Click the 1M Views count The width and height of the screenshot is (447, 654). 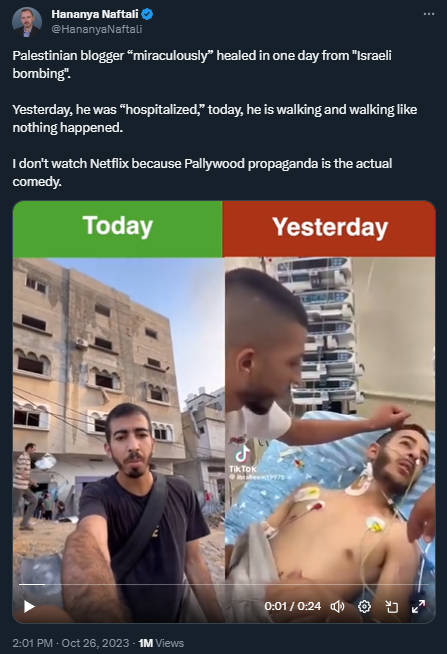[x=161, y=643]
